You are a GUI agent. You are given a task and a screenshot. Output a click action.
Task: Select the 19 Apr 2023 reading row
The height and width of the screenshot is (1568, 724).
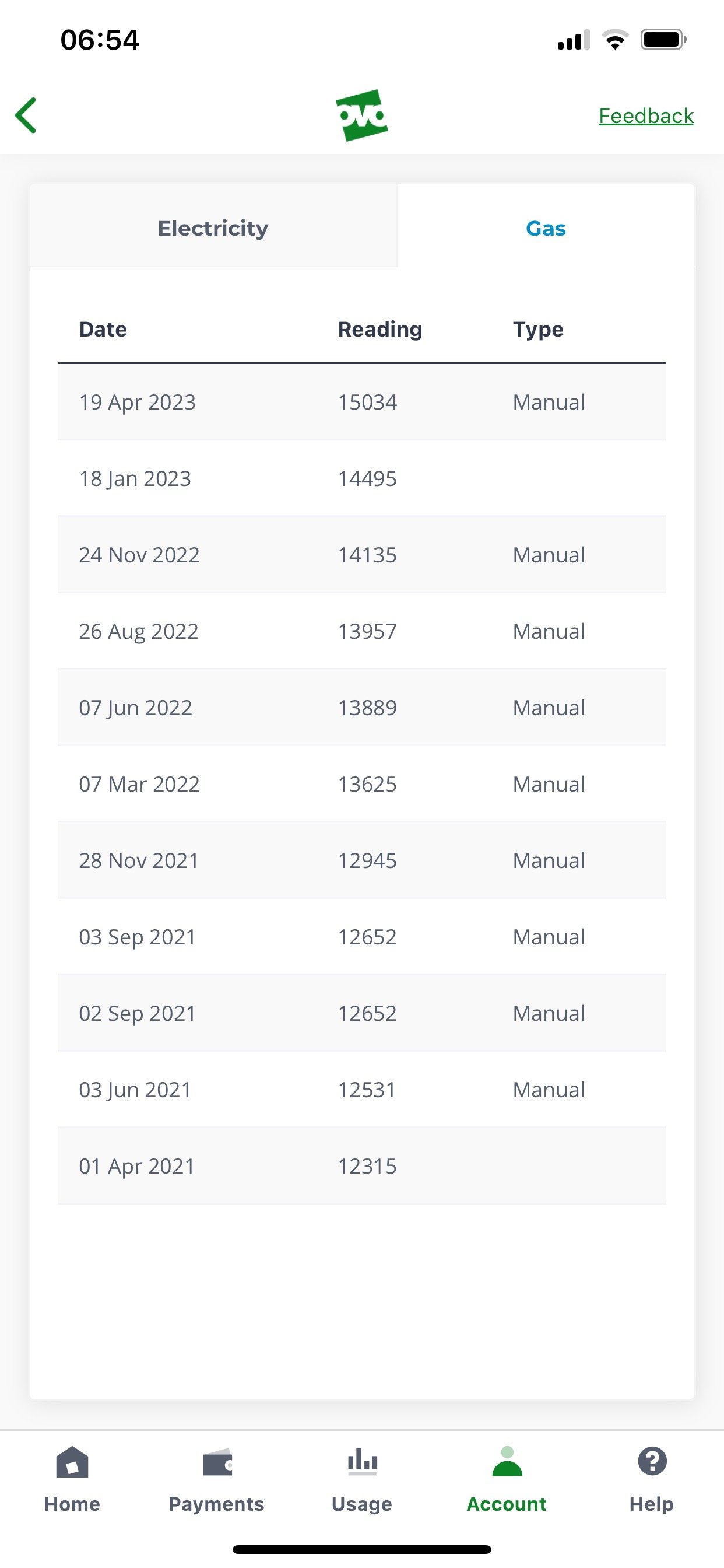(x=362, y=402)
